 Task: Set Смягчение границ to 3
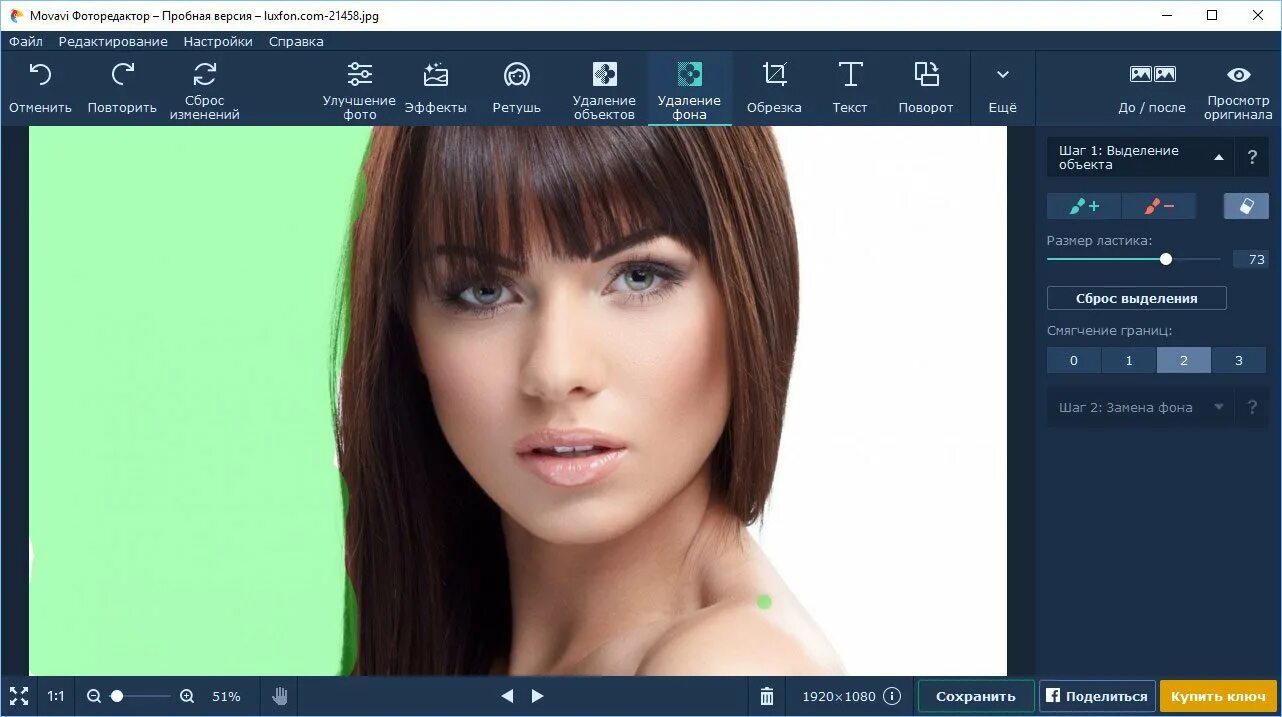tap(1239, 360)
